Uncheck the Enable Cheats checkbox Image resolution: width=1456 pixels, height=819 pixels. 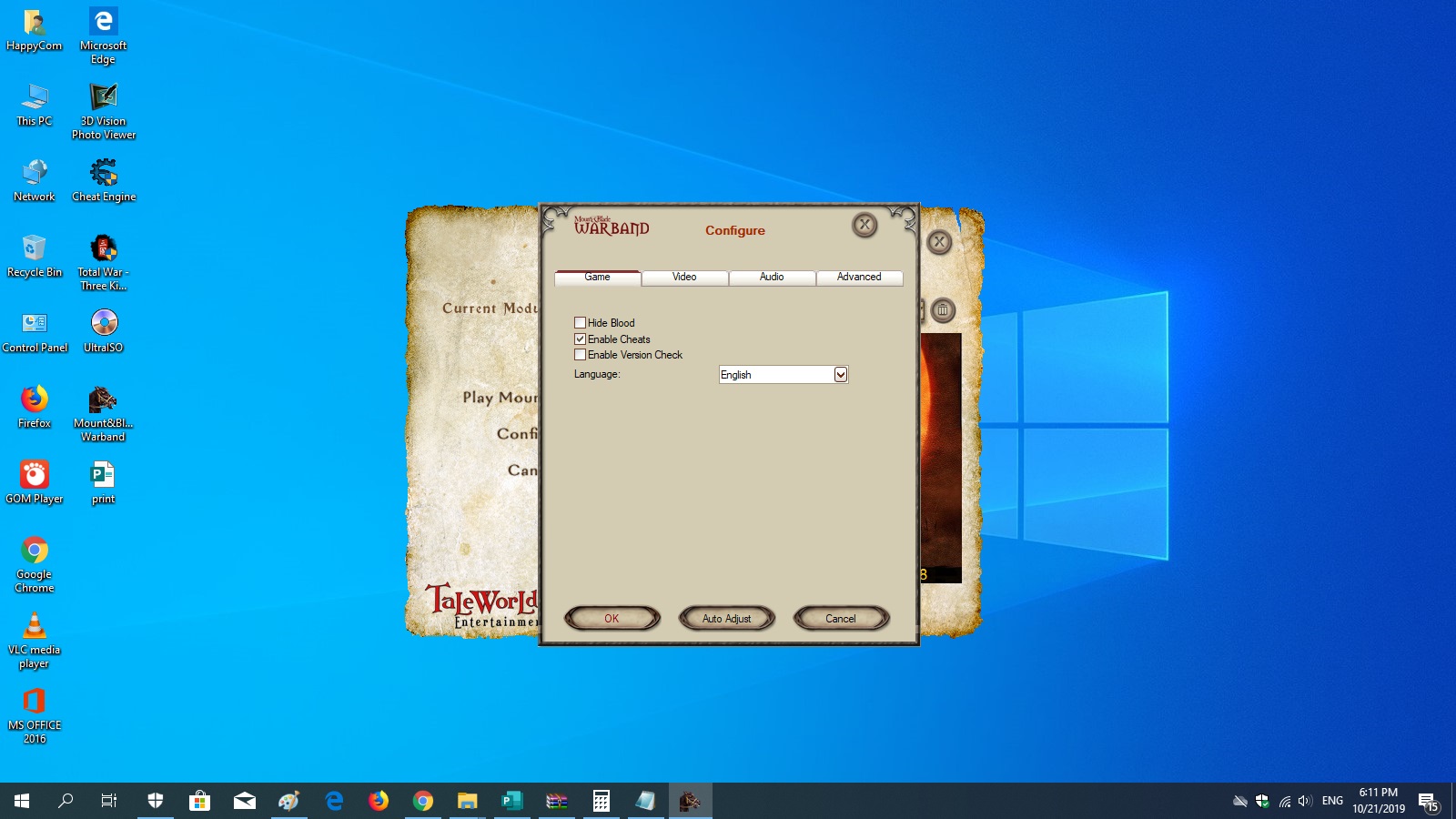[580, 339]
